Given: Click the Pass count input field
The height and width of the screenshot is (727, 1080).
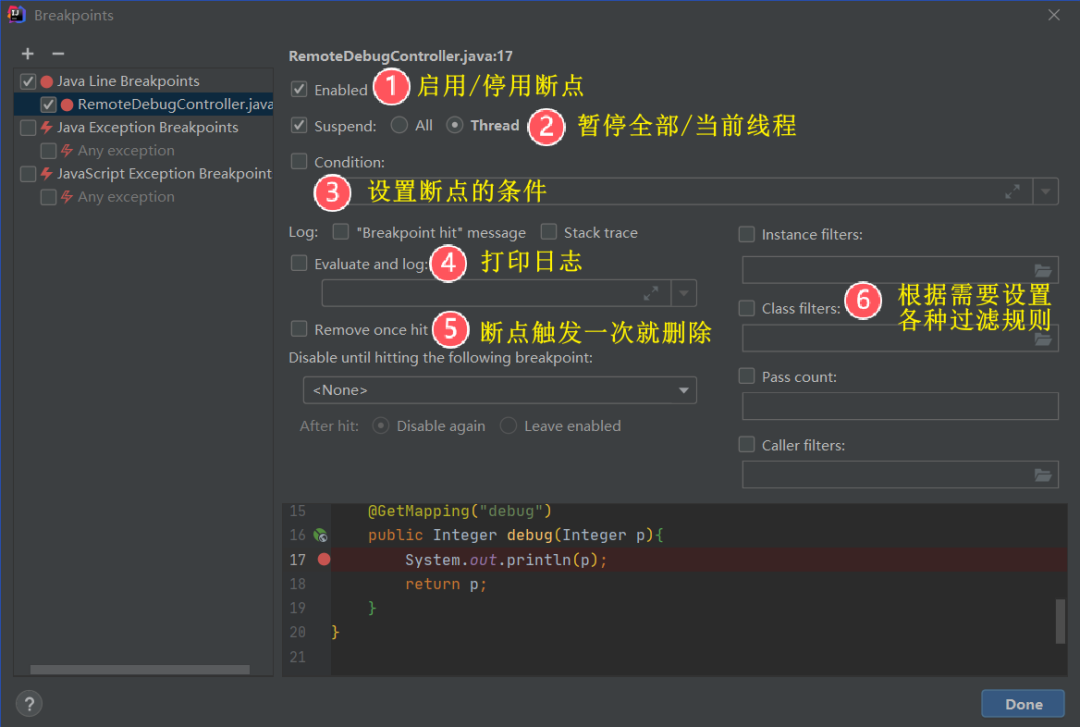Looking at the screenshot, I should coord(899,406).
